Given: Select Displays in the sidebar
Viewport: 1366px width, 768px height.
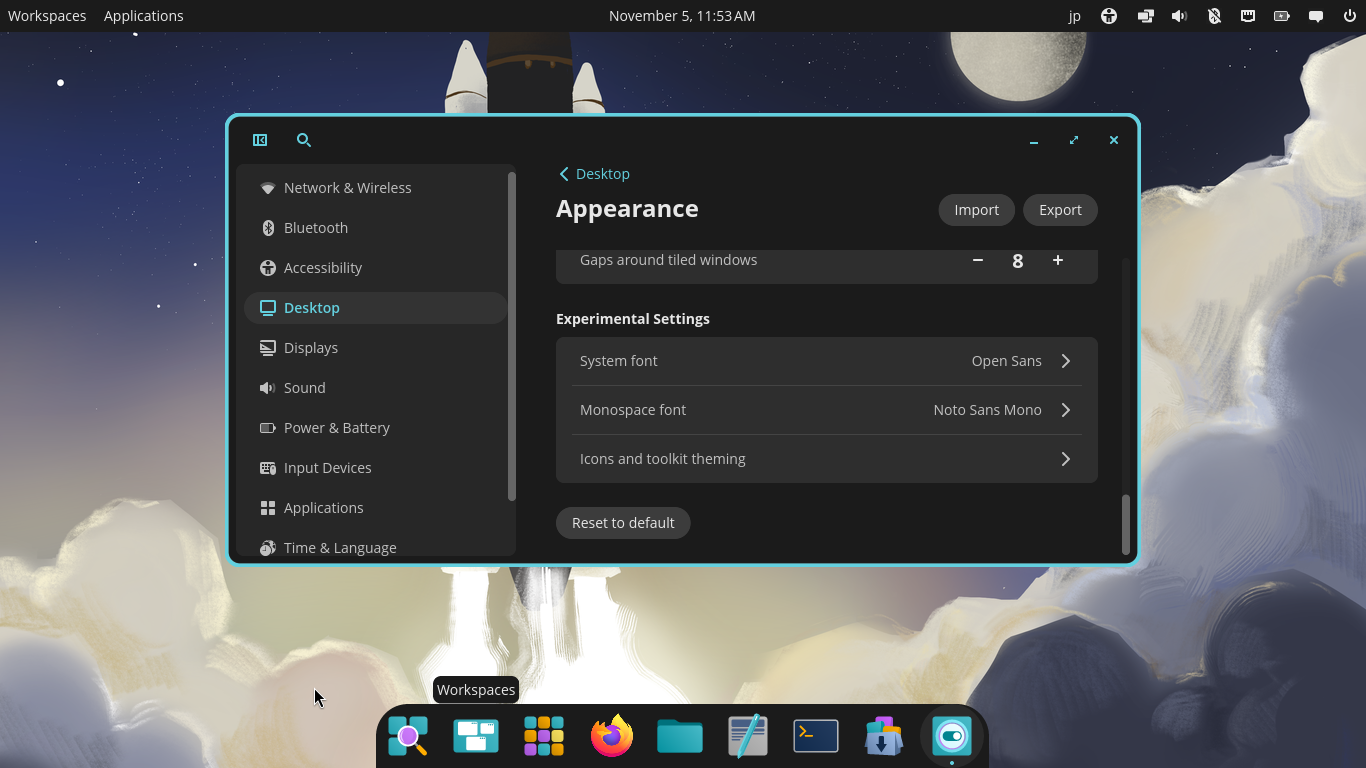Looking at the screenshot, I should [x=311, y=348].
